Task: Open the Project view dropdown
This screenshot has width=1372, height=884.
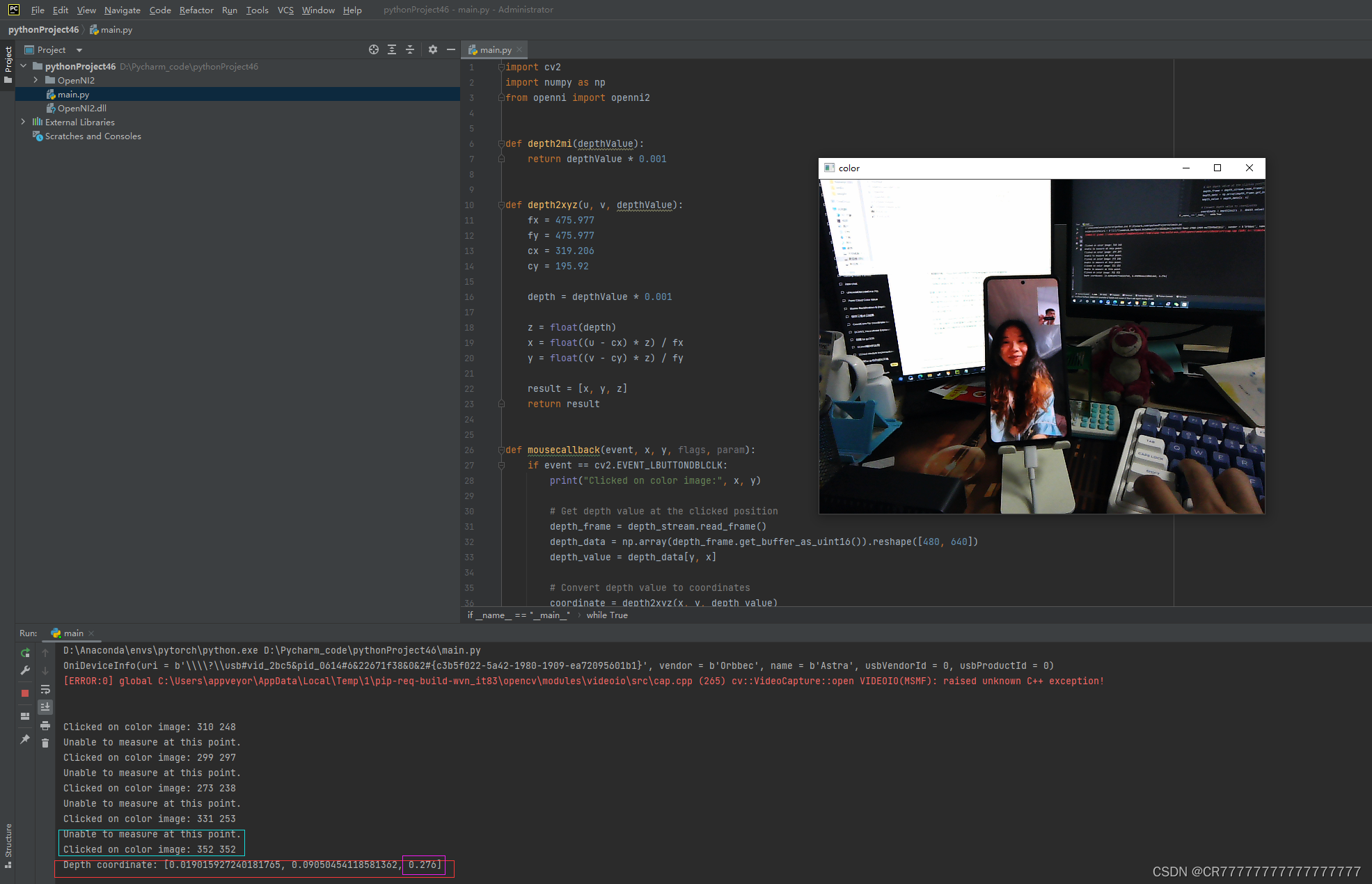Action: (x=79, y=50)
